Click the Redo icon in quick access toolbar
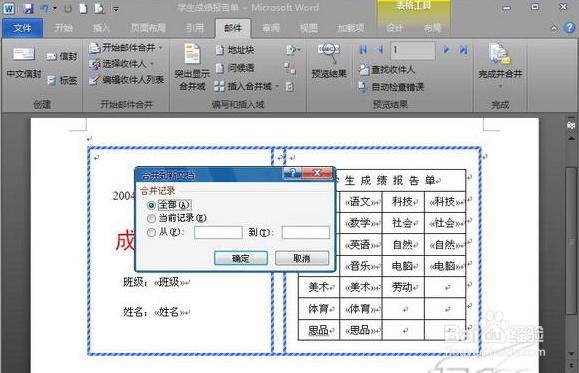Screen dimensions: 579x373 (68, 8)
